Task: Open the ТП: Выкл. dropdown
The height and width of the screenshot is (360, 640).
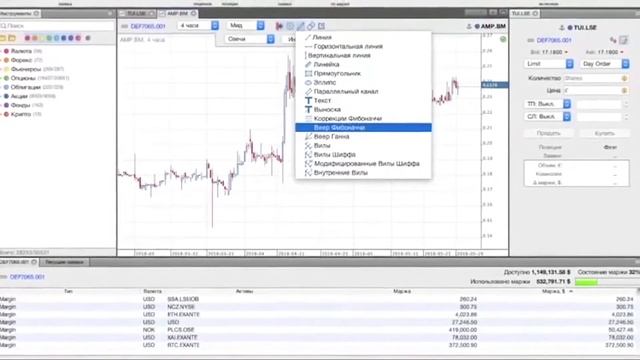Action: [x=547, y=104]
